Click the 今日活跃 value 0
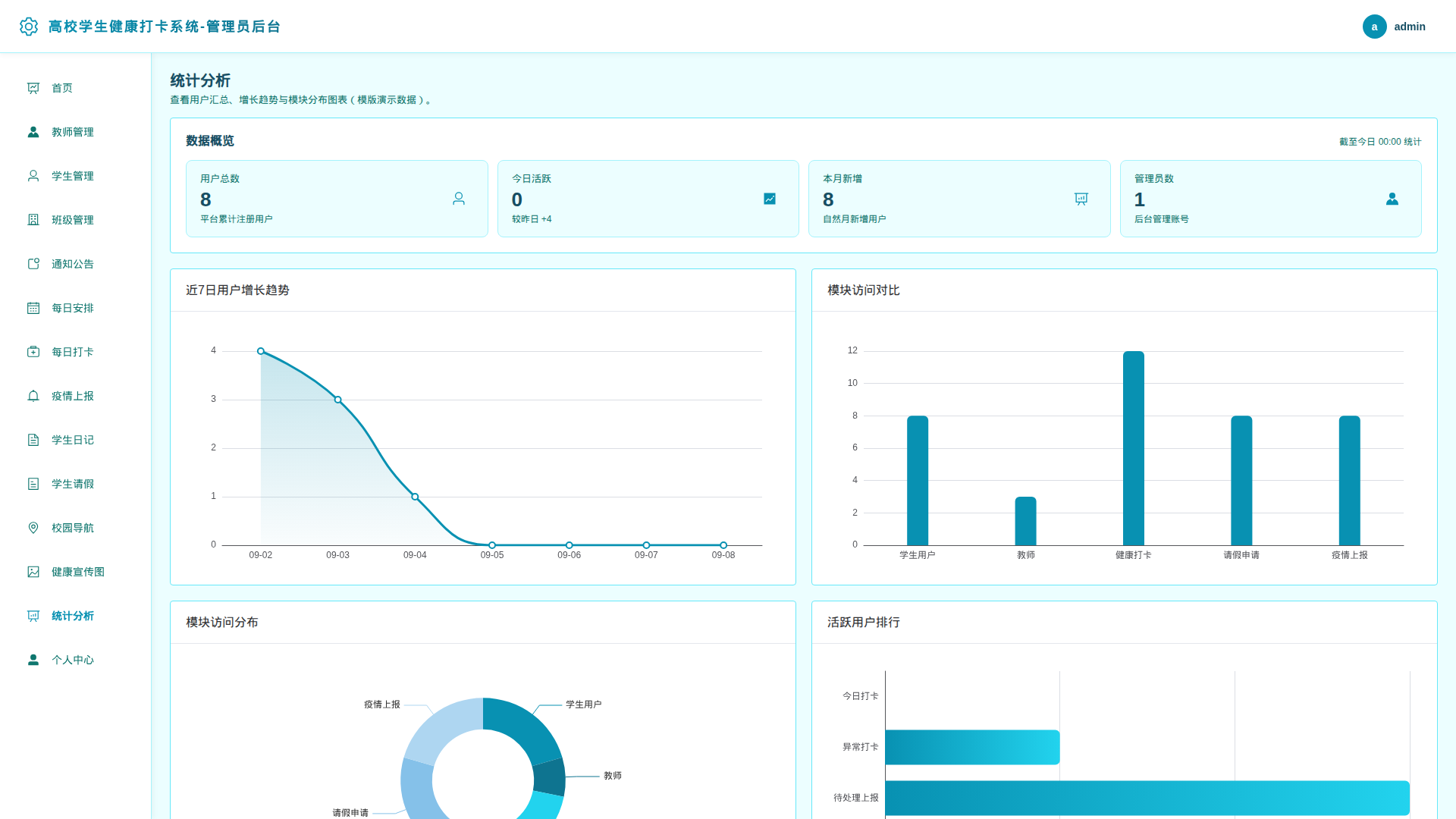The image size is (1456, 819). (517, 199)
